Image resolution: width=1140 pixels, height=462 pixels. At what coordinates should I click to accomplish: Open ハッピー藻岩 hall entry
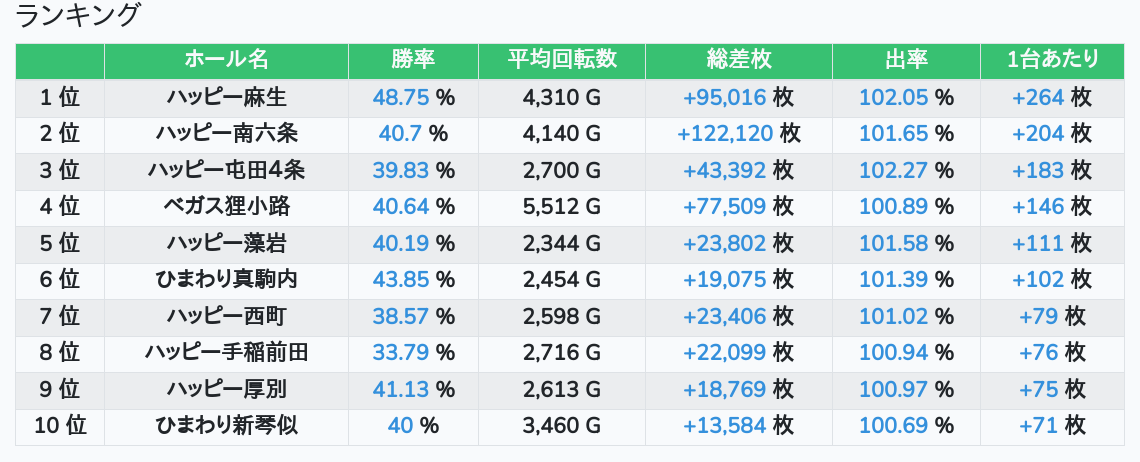[x=226, y=243]
